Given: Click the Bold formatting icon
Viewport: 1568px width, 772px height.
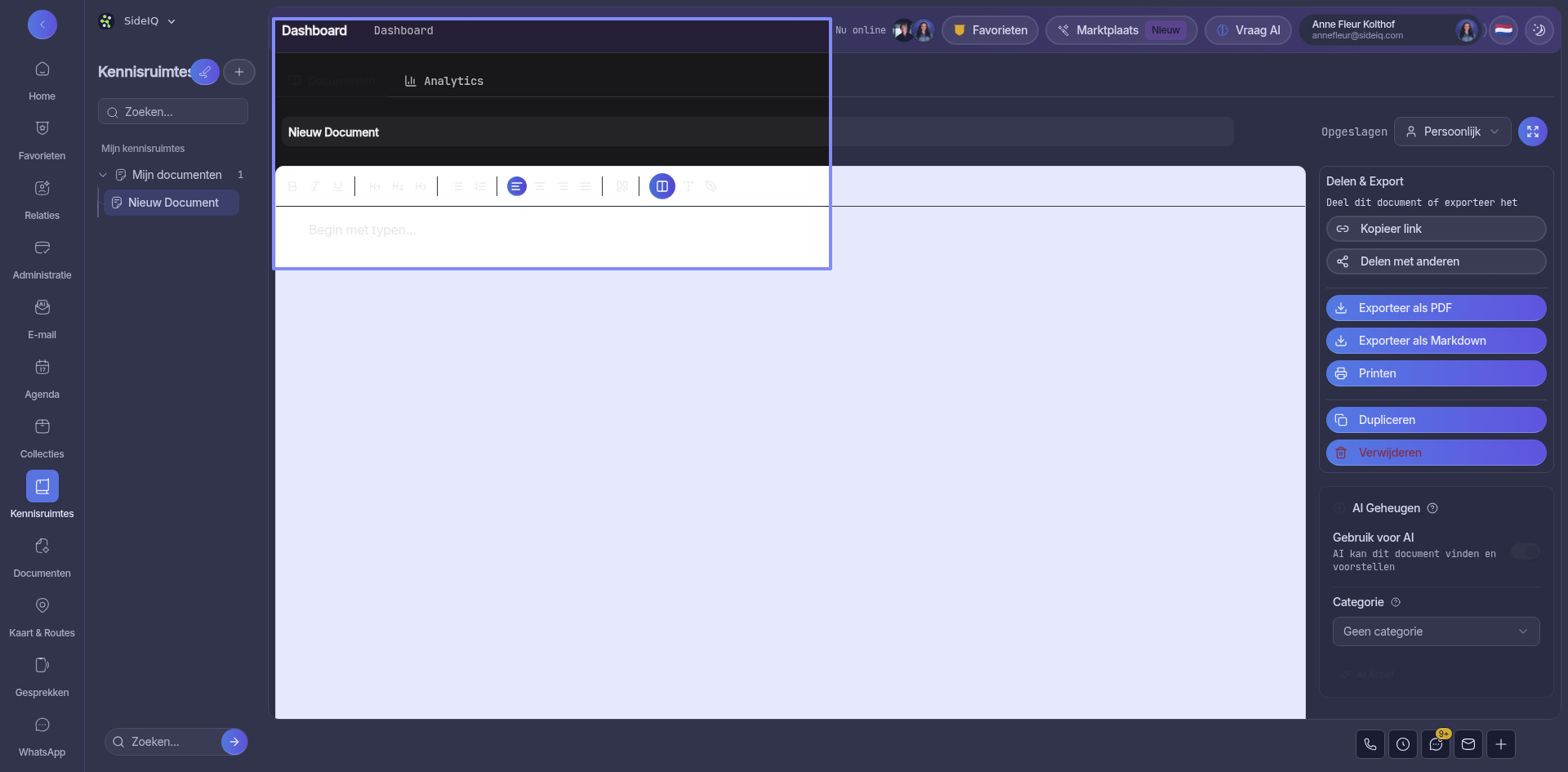Looking at the screenshot, I should (292, 186).
